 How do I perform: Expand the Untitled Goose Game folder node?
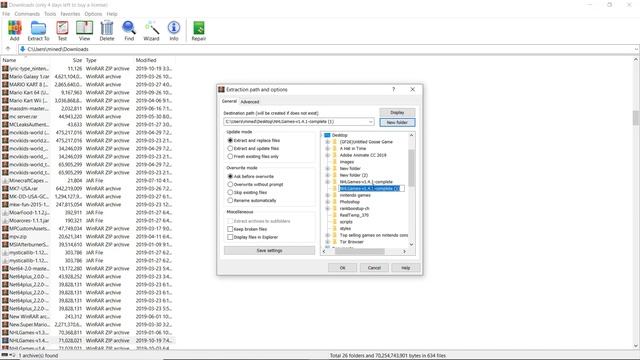(327, 142)
